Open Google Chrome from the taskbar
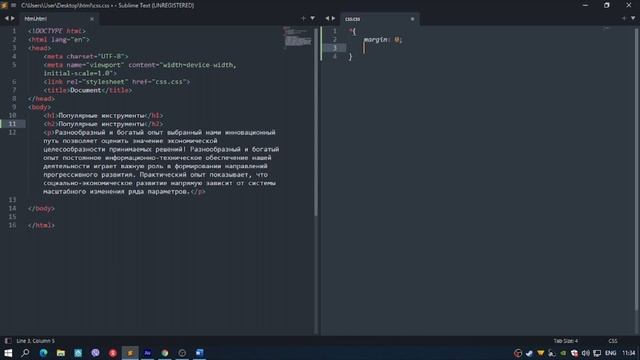The height and width of the screenshot is (360, 640). tap(165, 353)
